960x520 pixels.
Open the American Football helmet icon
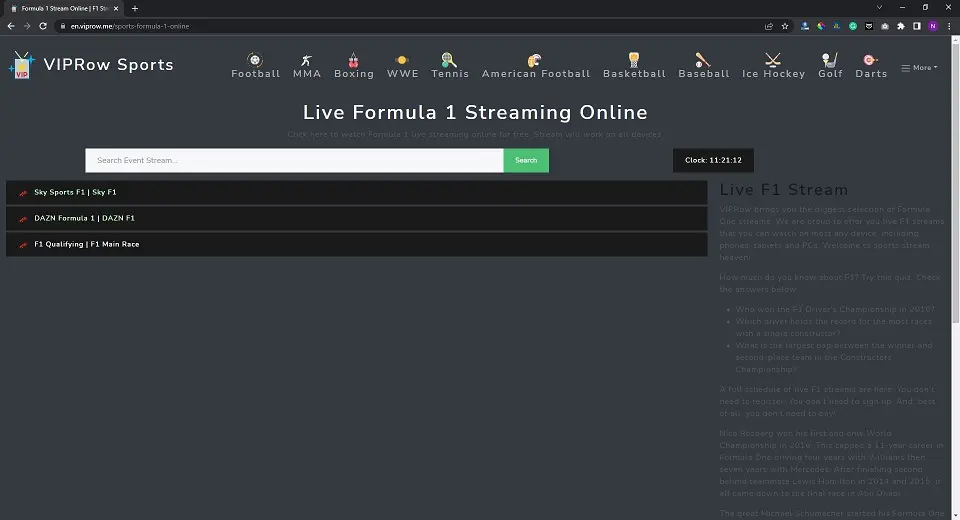535,59
